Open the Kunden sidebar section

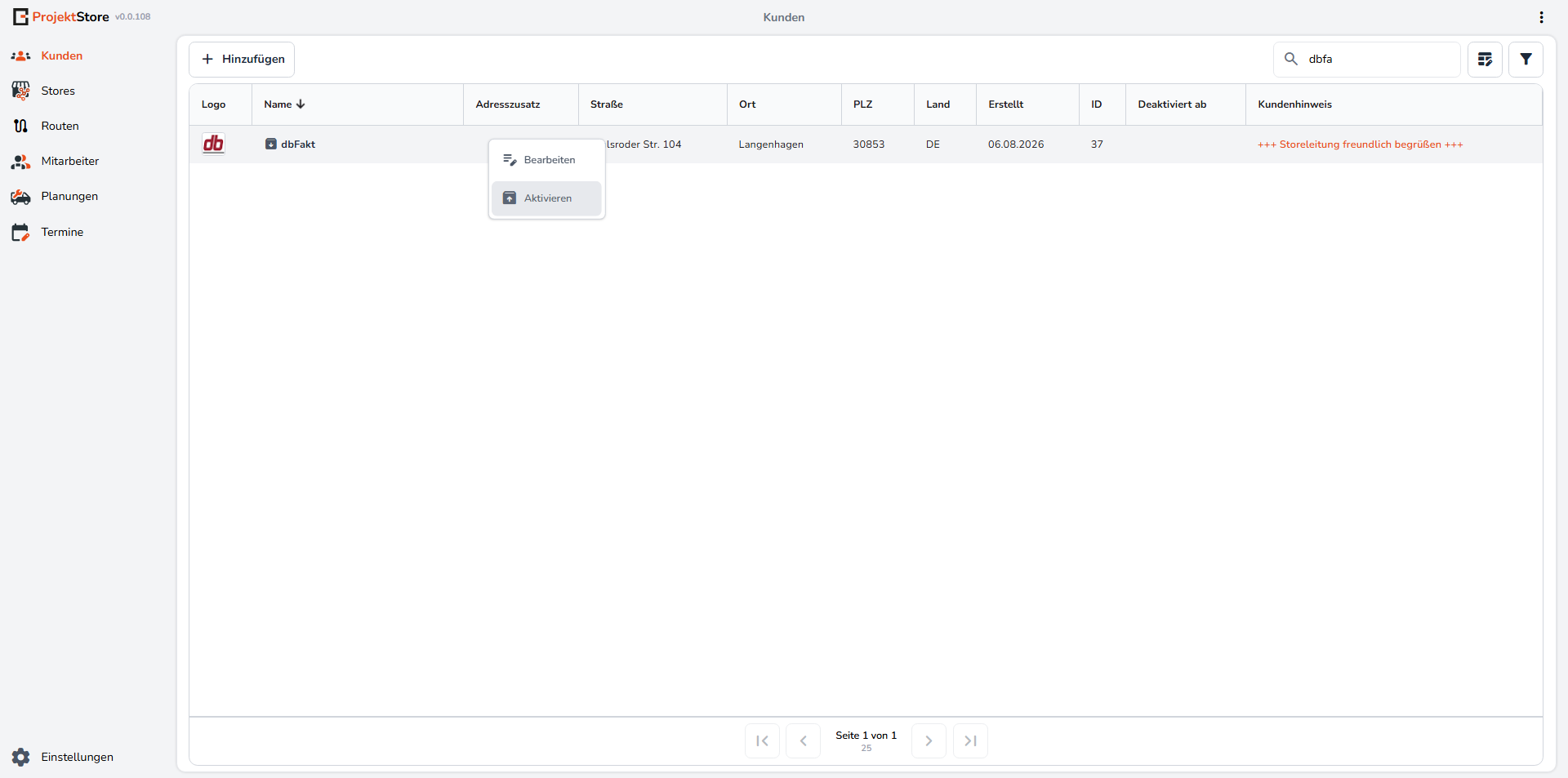[x=61, y=56]
